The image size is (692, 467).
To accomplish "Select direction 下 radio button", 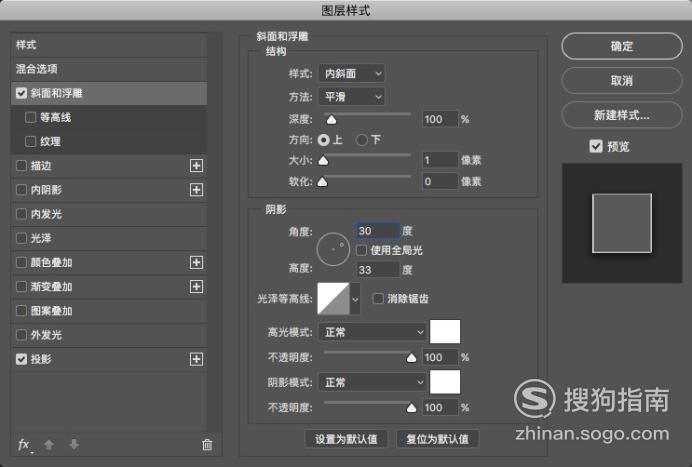I will (361, 140).
